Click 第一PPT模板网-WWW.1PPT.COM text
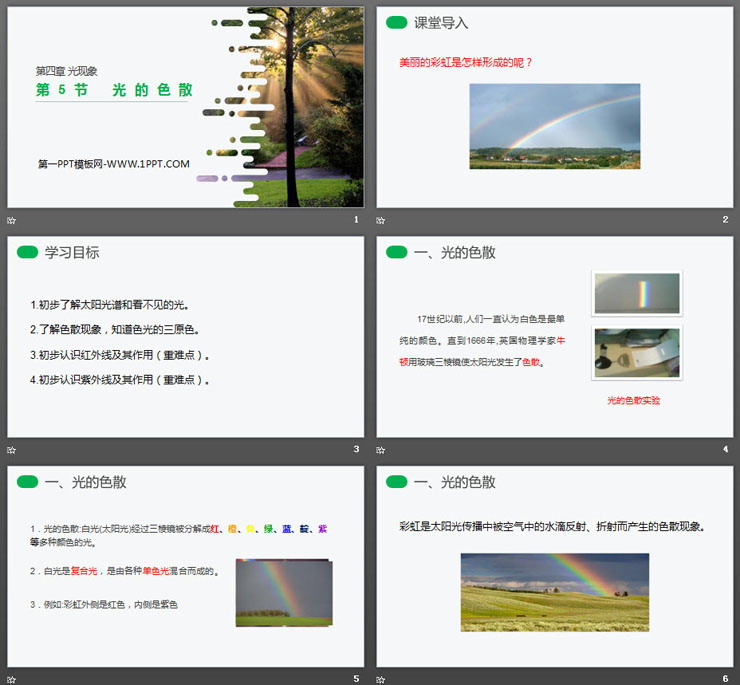The image size is (740, 685). (114, 164)
